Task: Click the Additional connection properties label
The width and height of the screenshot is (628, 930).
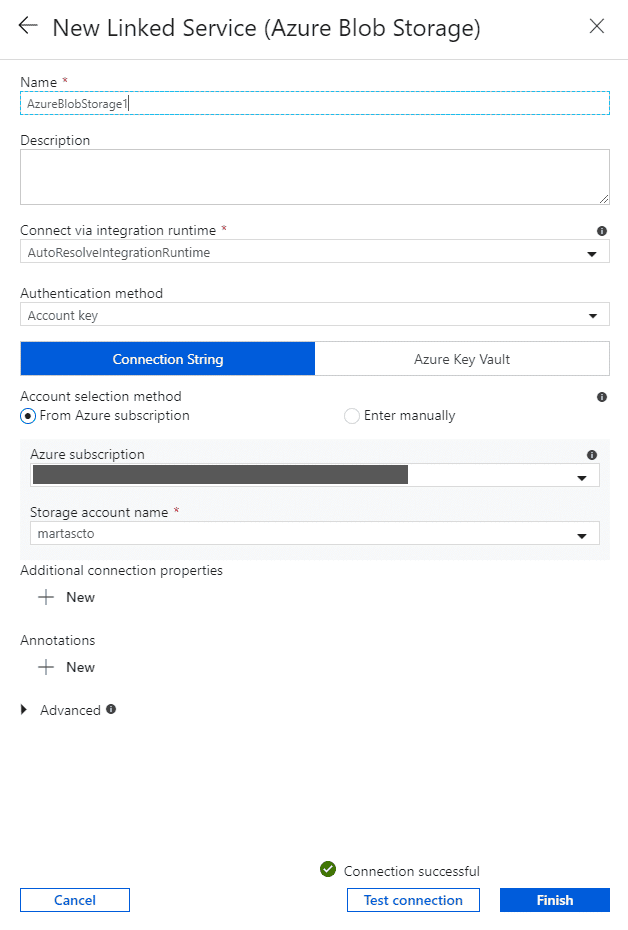Action: 122,571
